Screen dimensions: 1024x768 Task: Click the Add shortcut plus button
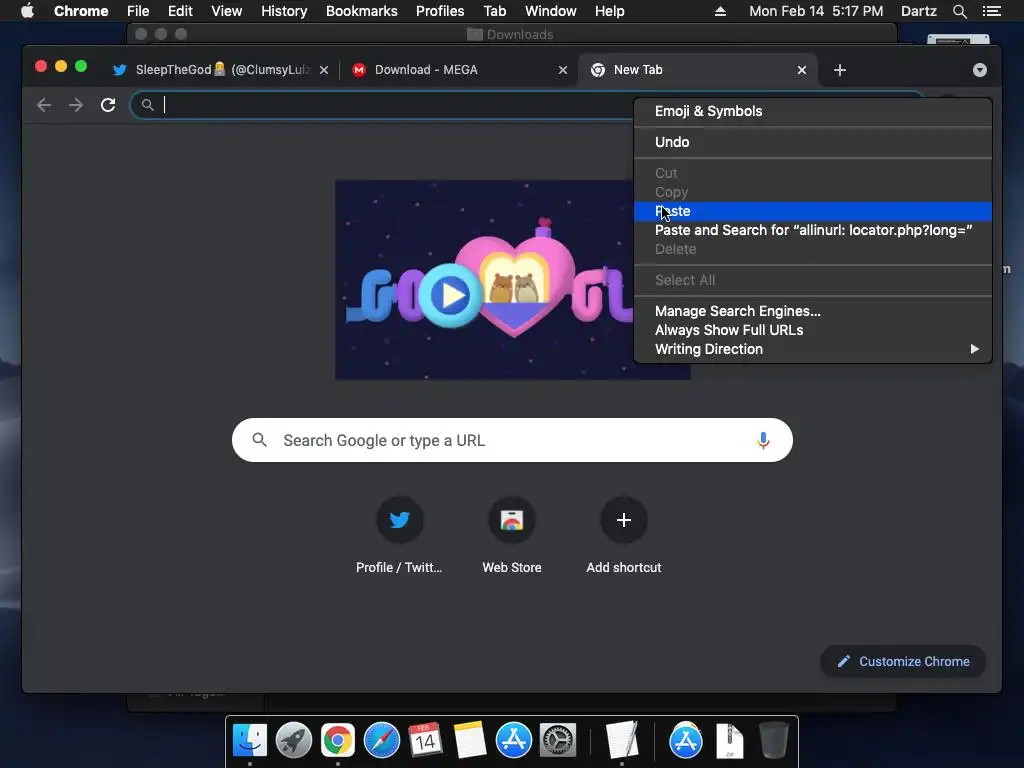pos(624,520)
